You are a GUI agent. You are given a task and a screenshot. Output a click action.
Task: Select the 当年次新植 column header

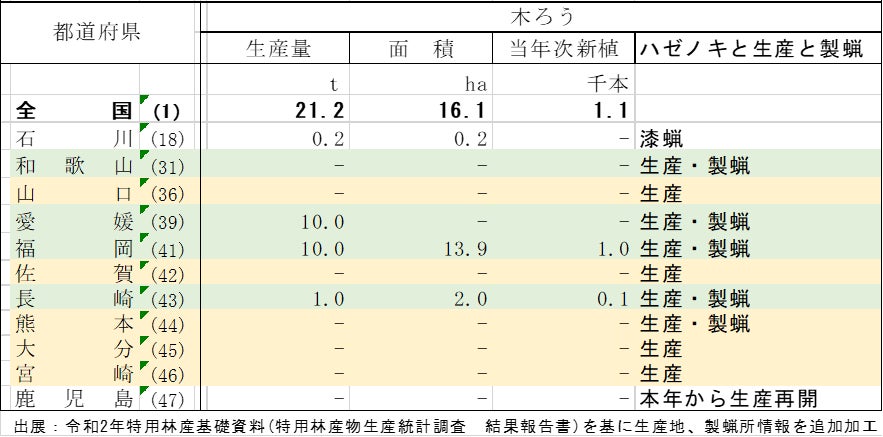[563, 48]
